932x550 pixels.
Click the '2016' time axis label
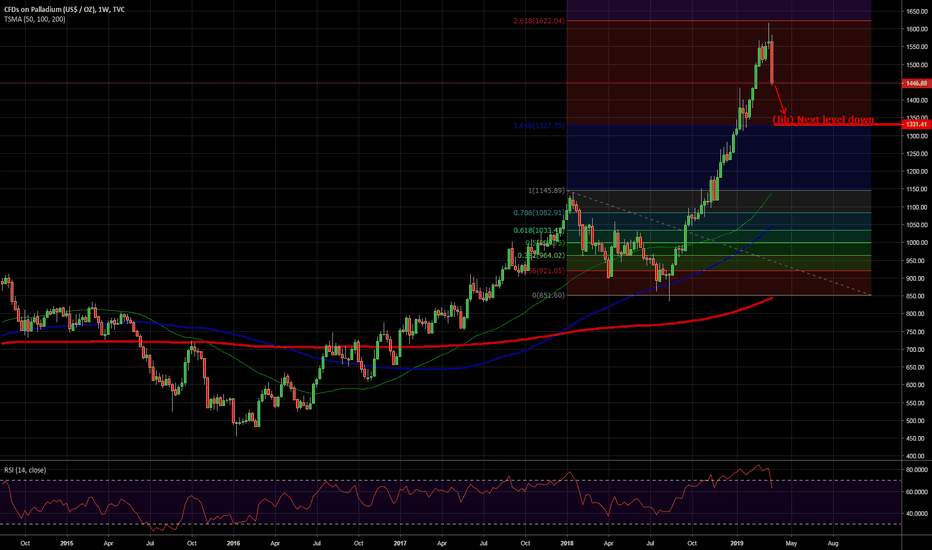[234, 543]
